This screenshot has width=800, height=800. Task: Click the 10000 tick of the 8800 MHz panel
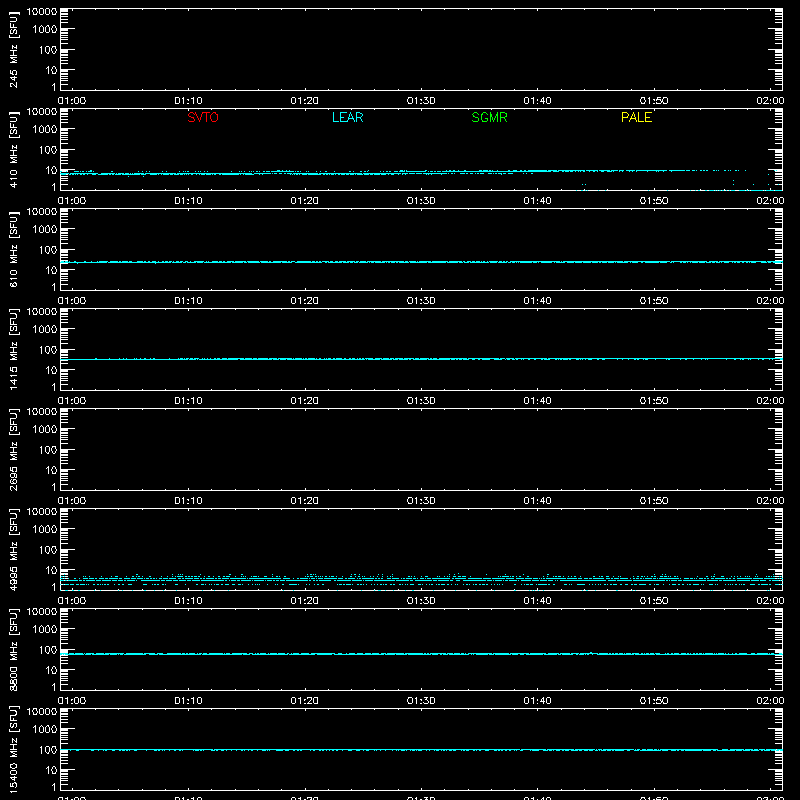point(42,612)
